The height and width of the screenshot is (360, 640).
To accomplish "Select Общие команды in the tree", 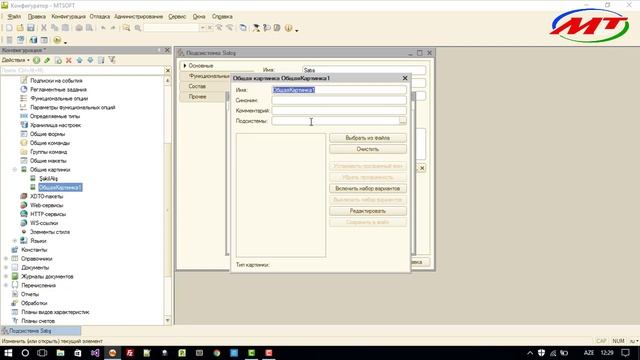I will pos(50,143).
